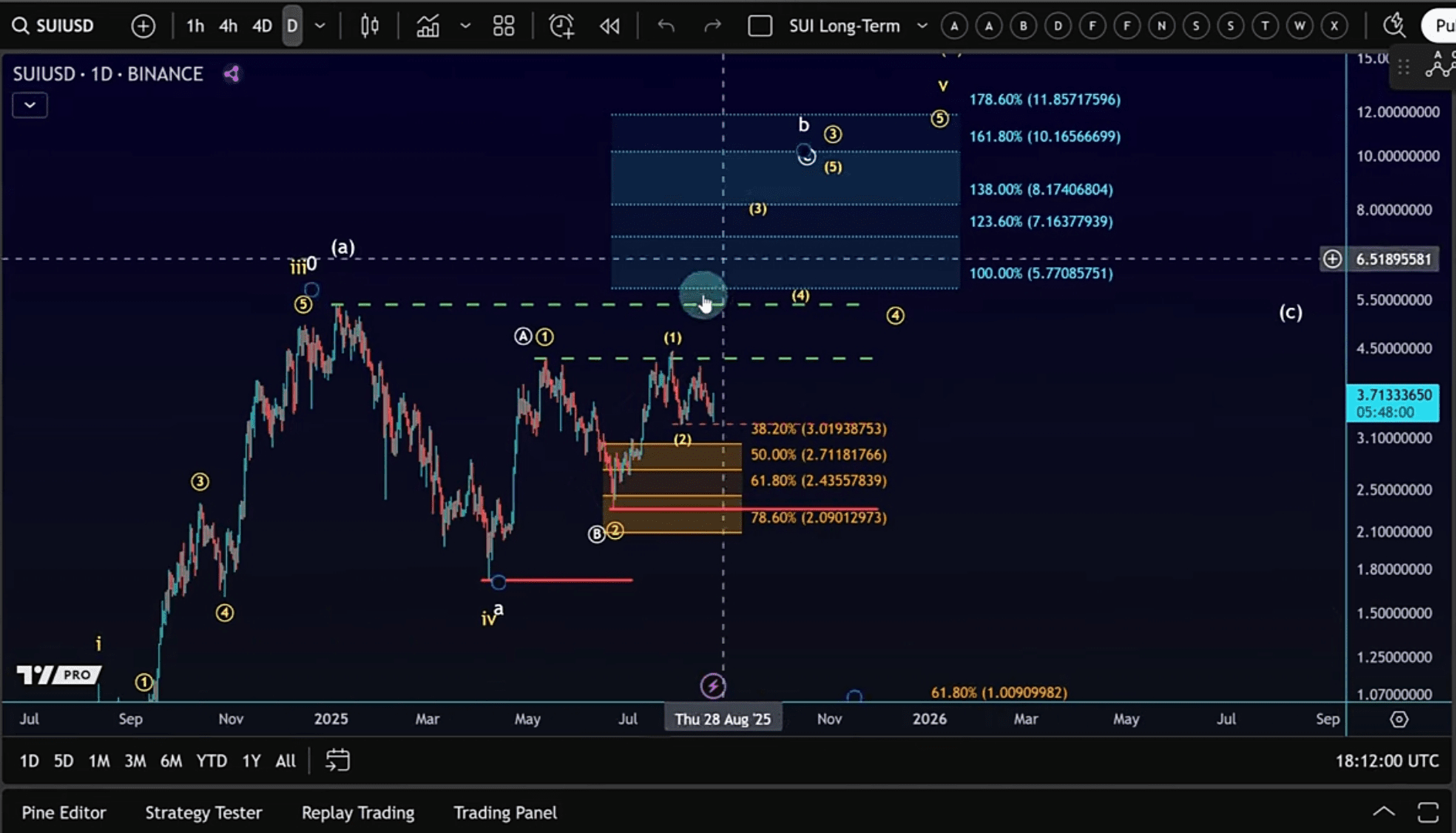1456x833 pixels.
Task: Open chart settings gear on time axis
Action: (x=1399, y=719)
